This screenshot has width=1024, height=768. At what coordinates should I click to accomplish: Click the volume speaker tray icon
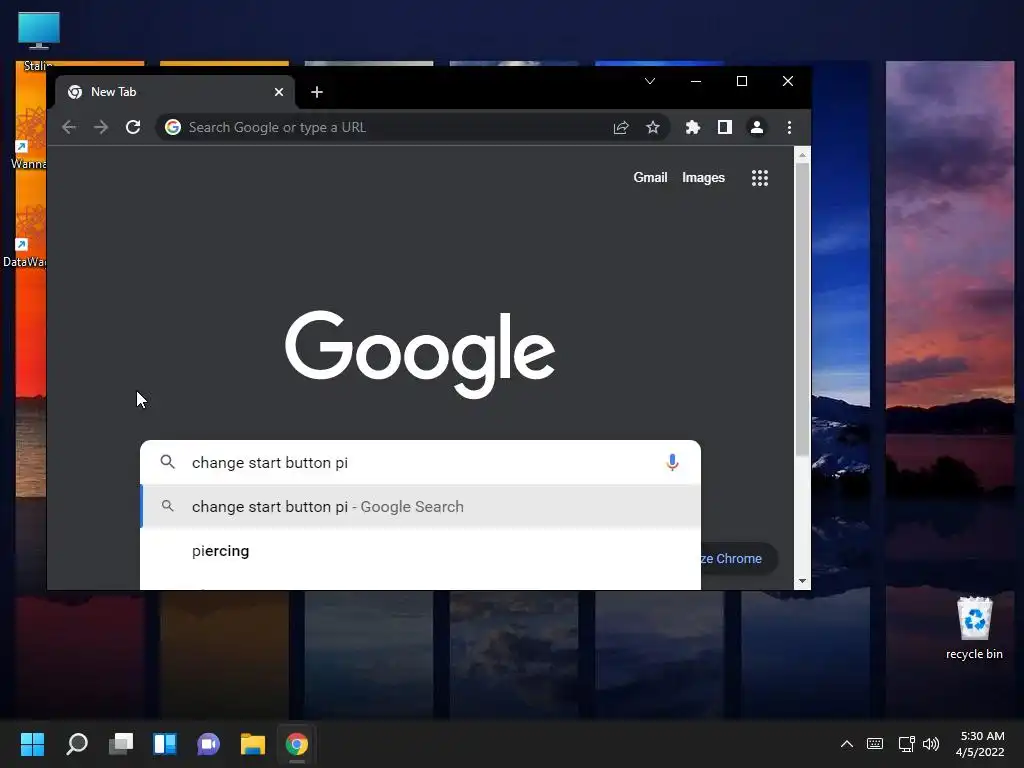coord(931,744)
